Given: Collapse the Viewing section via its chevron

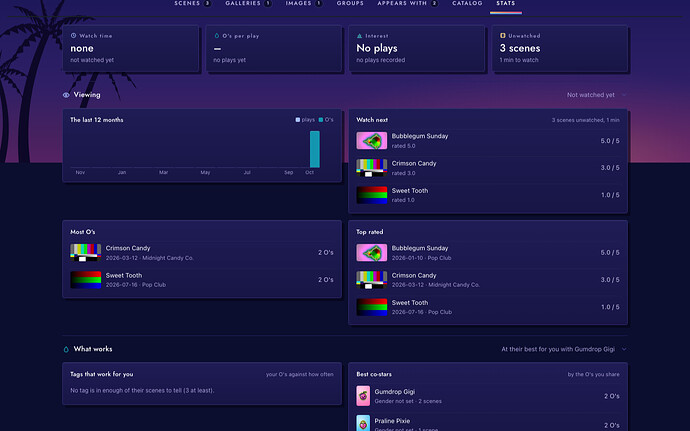Looking at the screenshot, I should tap(624, 95).
